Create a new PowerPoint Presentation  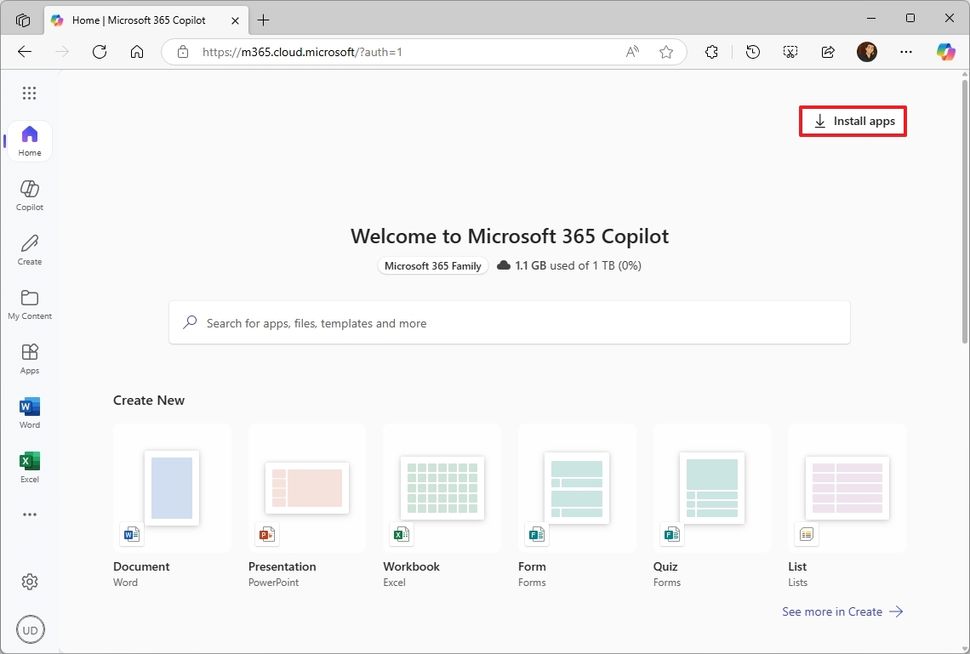307,488
